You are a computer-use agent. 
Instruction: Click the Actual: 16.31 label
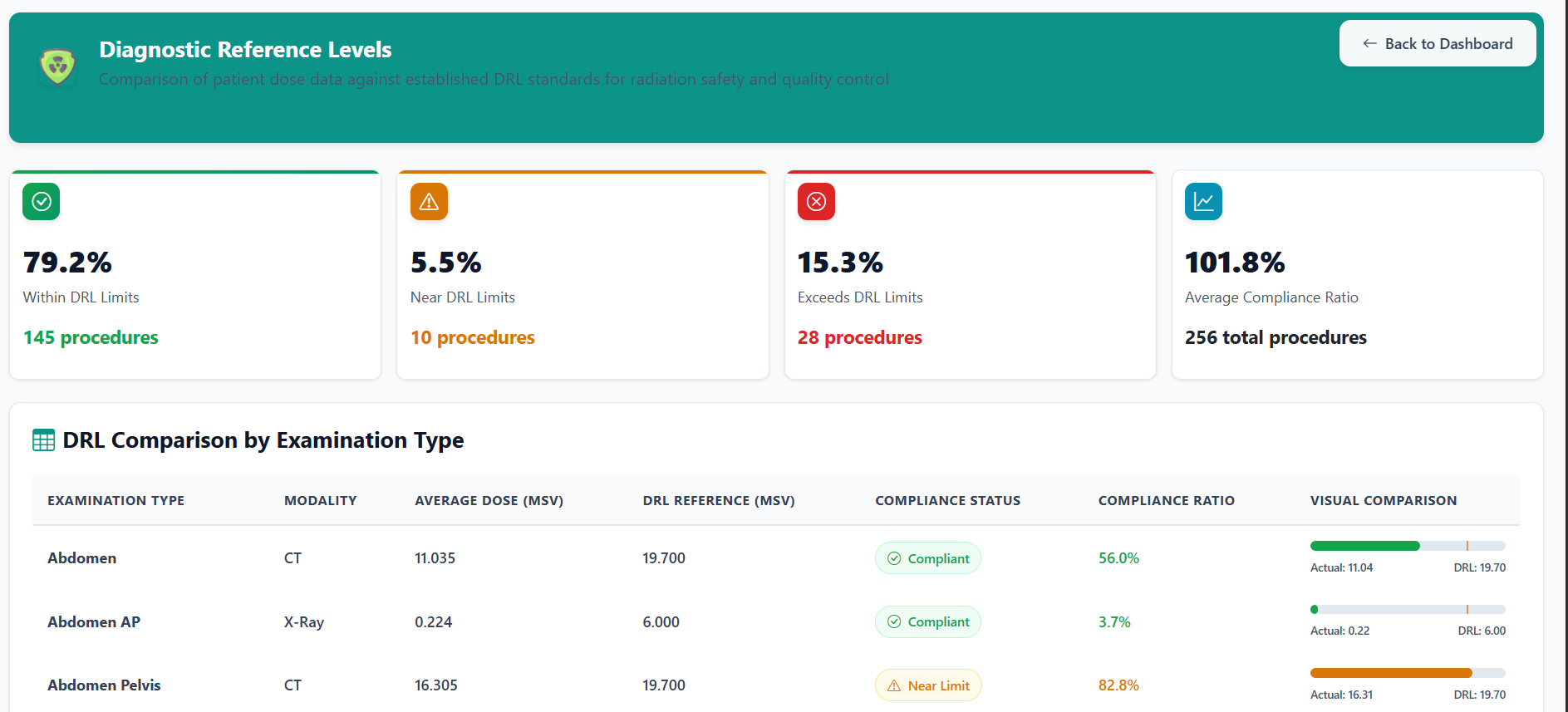(1342, 695)
